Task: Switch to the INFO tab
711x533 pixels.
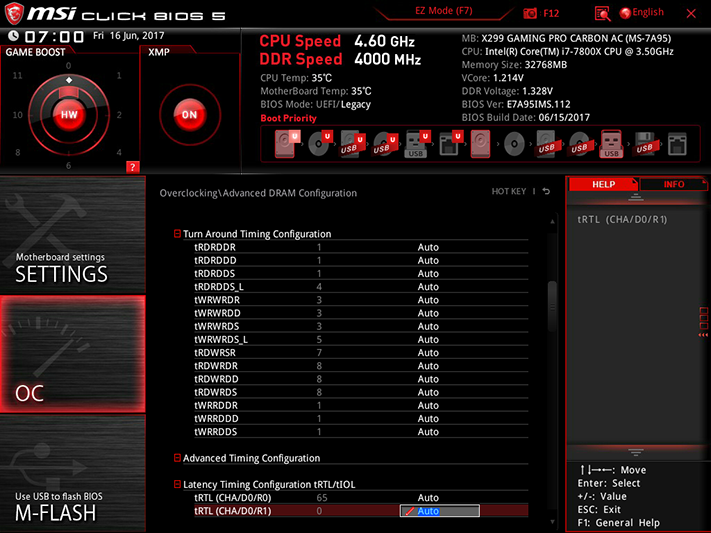Action: click(673, 184)
